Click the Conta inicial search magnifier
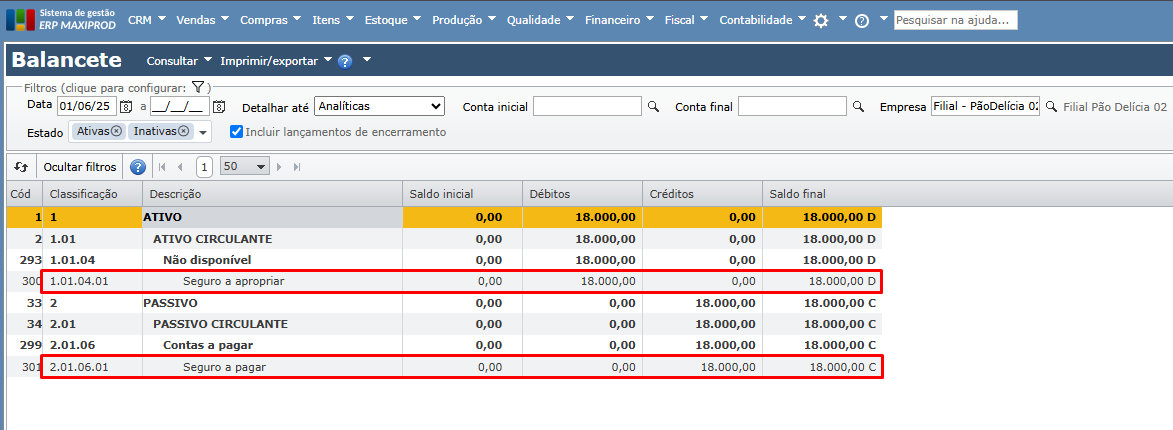The width and height of the screenshot is (1173, 430). click(654, 106)
